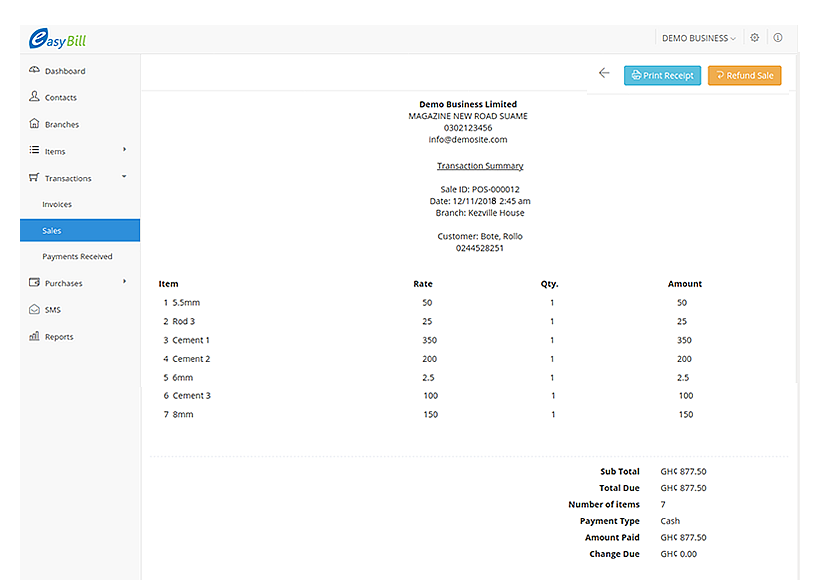Collapse the Transactions submenu arrow

coord(124,177)
